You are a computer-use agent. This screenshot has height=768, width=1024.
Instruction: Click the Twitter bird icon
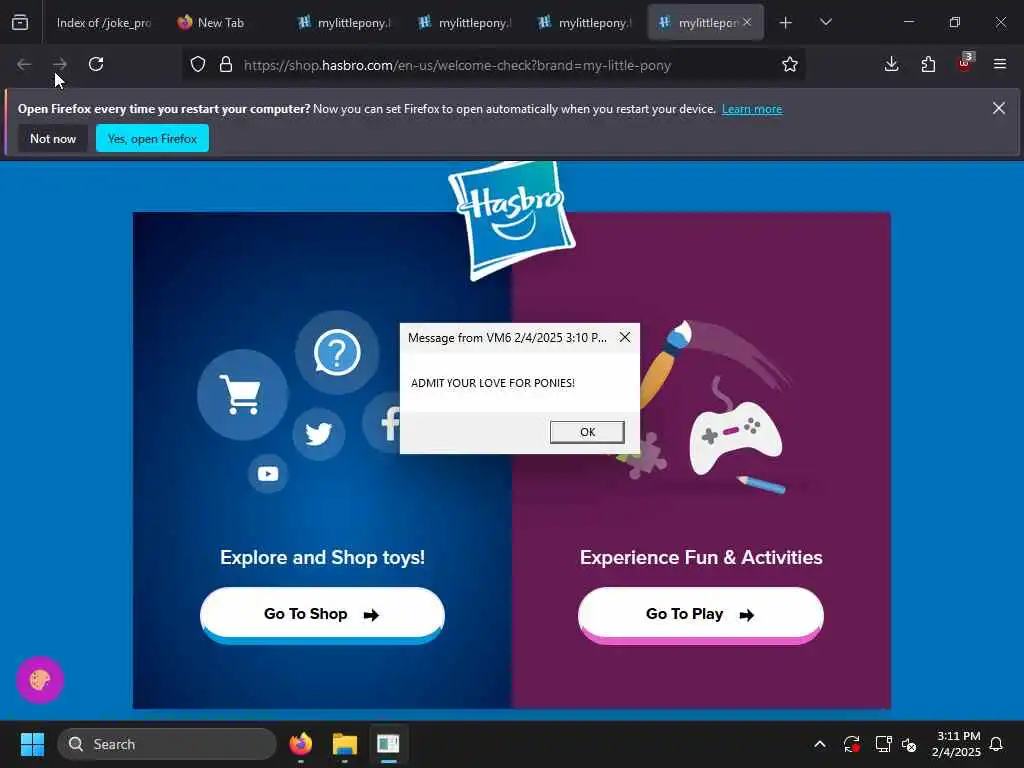click(319, 434)
